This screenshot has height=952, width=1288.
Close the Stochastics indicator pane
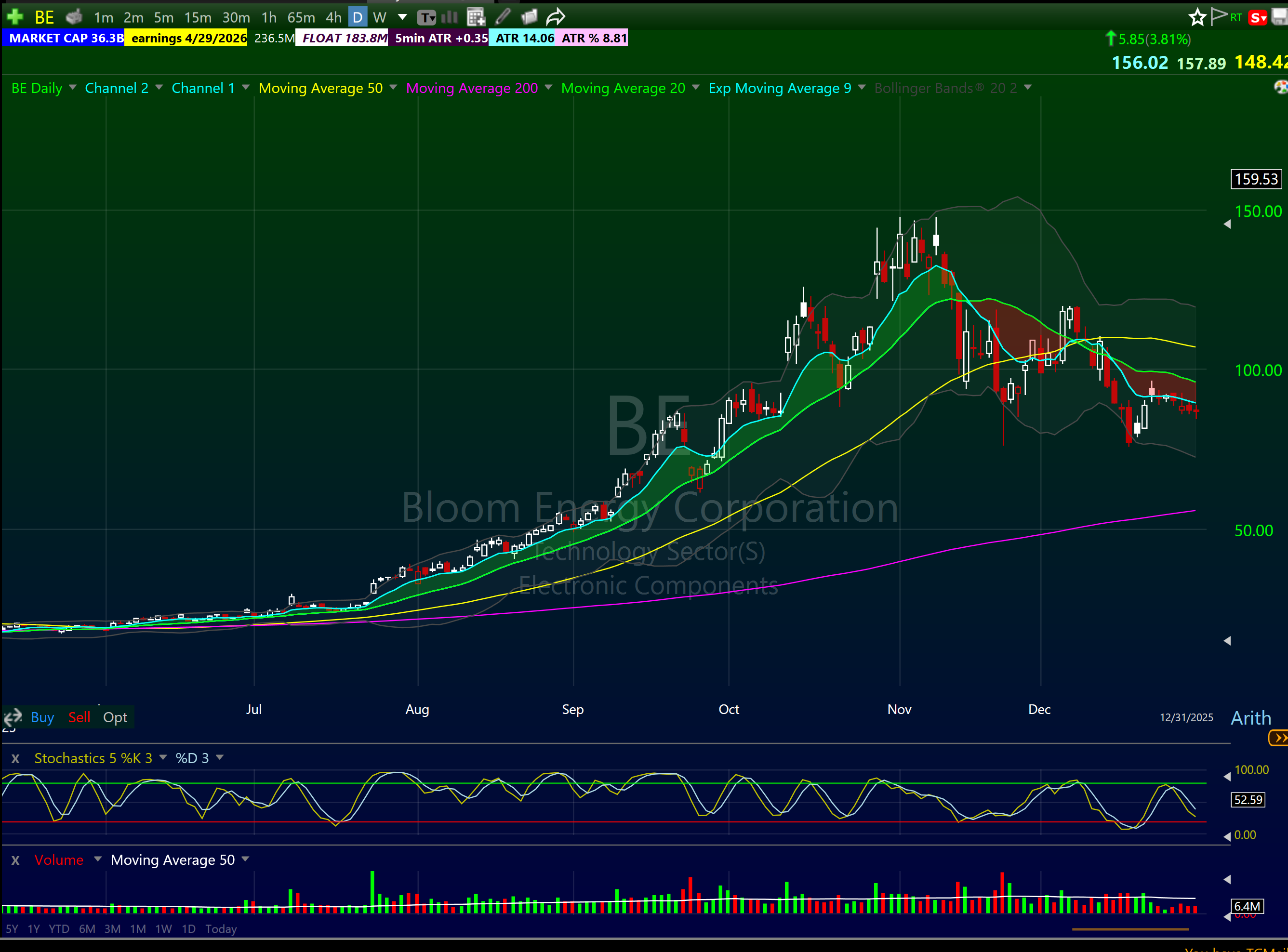tap(15, 759)
